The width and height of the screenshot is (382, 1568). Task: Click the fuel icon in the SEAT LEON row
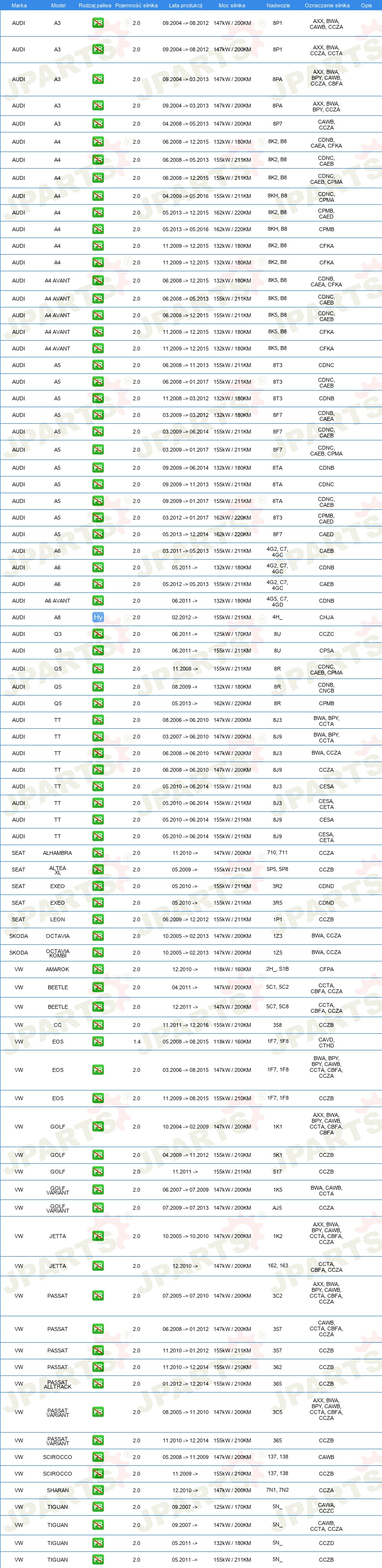(98, 919)
